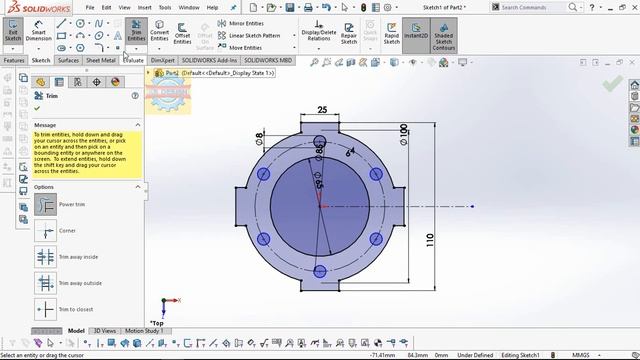Open the View menu
The height and width of the screenshot is (360, 640).
pos(124,7)
